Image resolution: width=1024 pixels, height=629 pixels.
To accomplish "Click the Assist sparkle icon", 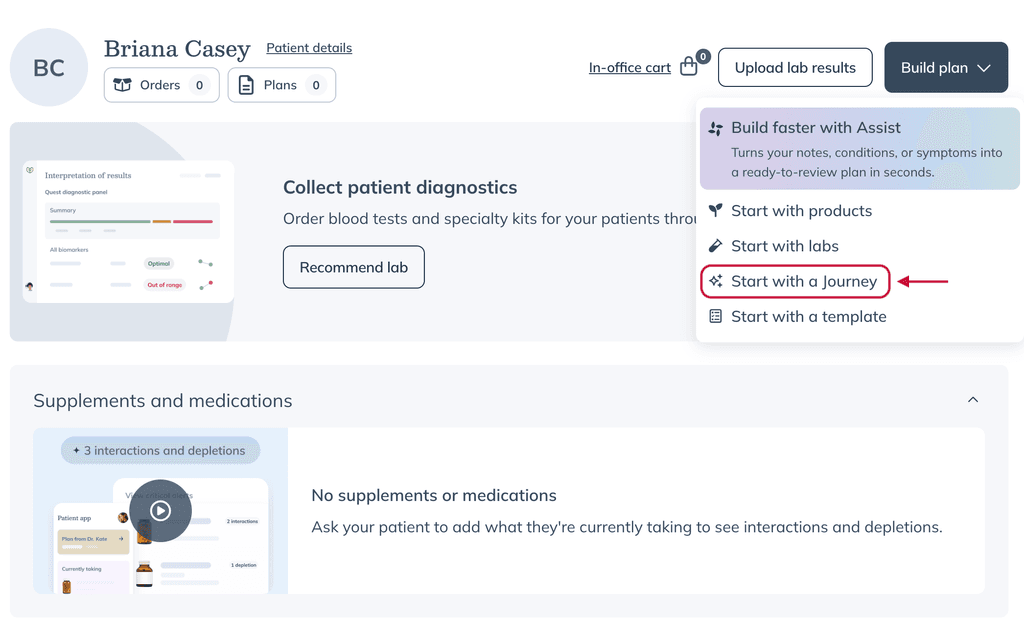I will point(716,129).
